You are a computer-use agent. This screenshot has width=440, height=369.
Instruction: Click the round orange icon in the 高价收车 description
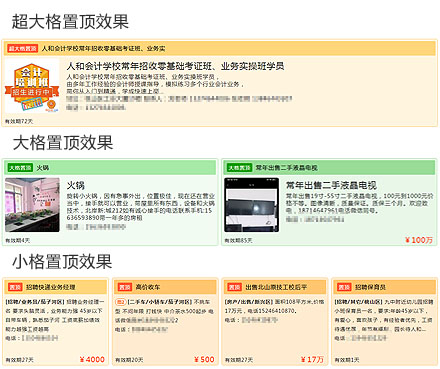tap(120, 302)
